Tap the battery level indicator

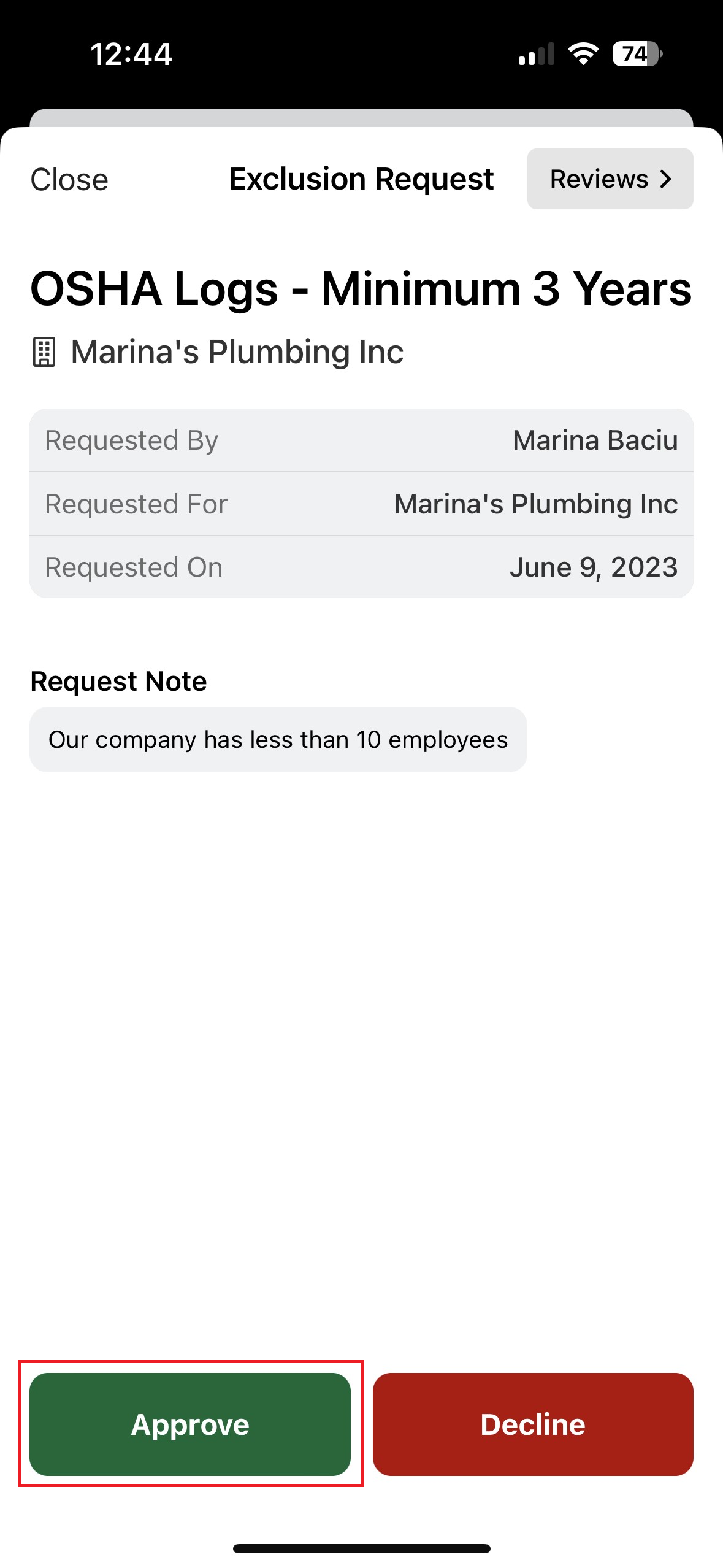pyautogui.click(x=637, y=54)
